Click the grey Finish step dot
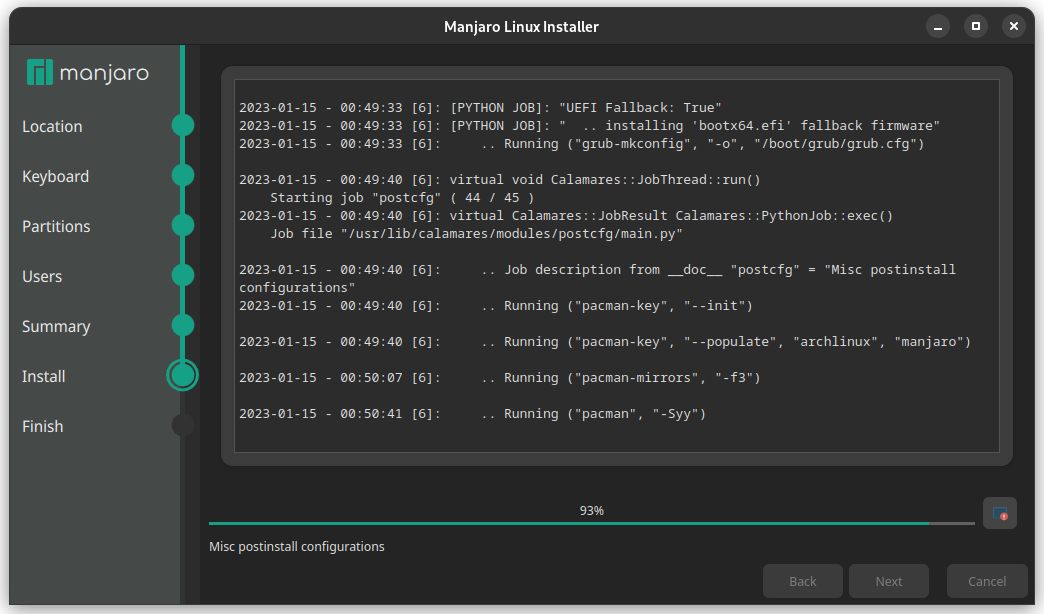Viewport: 1044px width, 614px height. pyautogui.click(x=182, y=425)
